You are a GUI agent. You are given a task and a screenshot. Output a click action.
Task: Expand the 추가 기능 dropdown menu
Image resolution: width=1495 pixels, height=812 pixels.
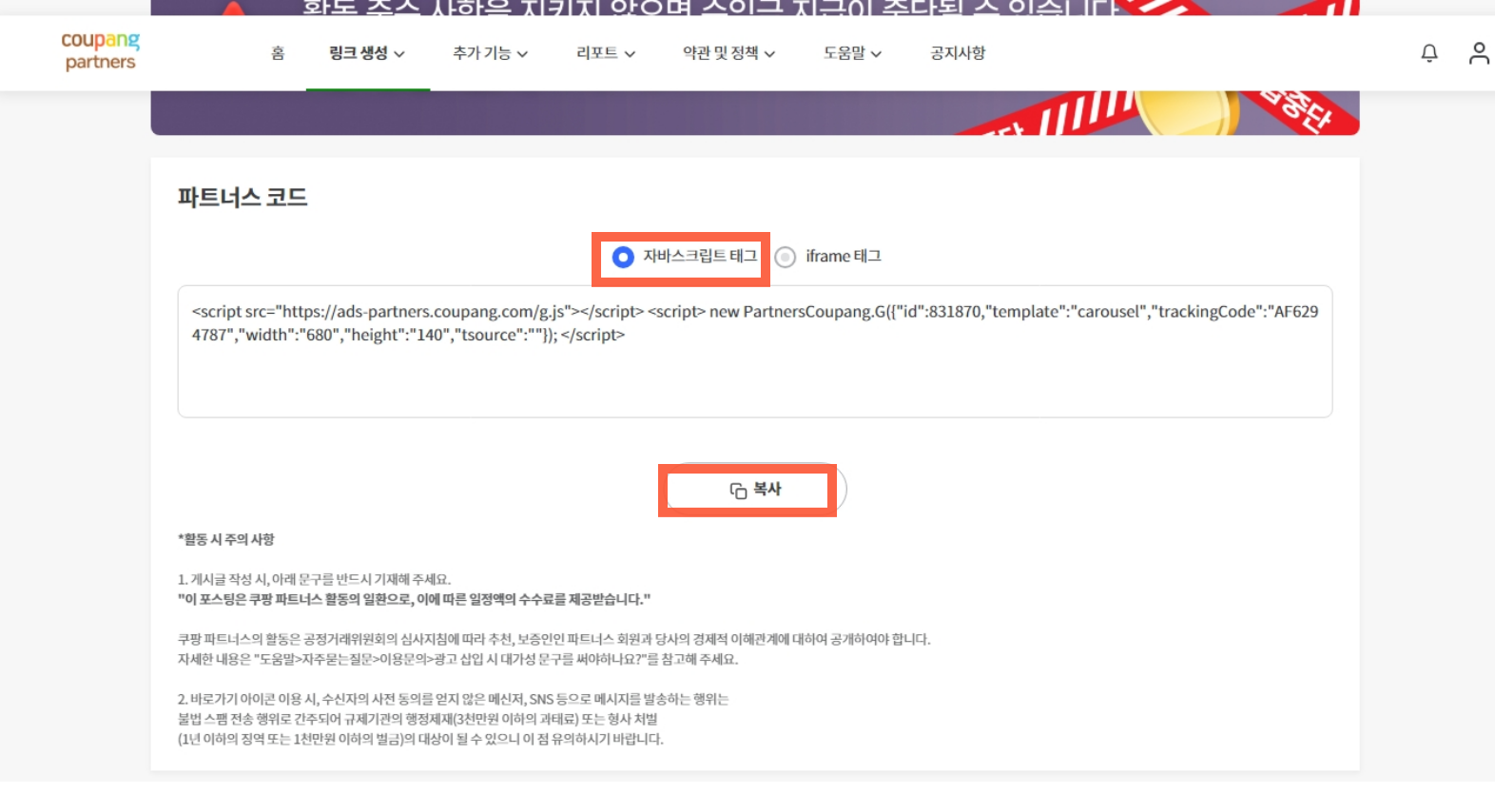tap(490, 53)
